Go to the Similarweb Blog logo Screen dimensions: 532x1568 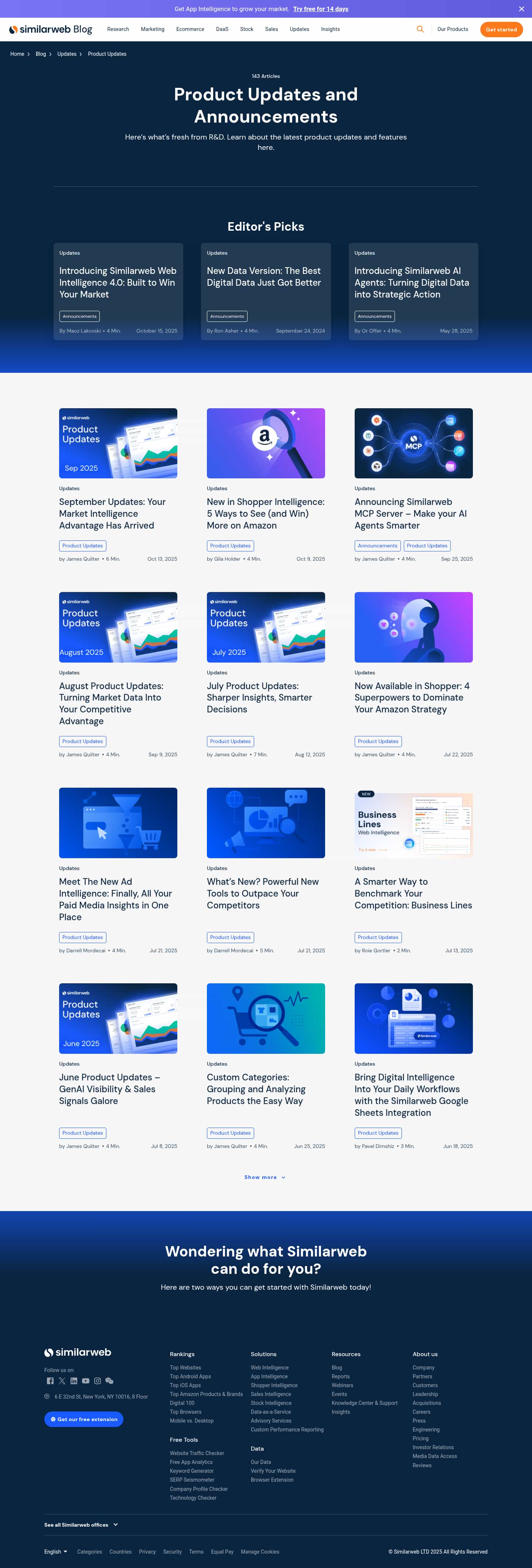pyautogui.click(x=51, y=29)
